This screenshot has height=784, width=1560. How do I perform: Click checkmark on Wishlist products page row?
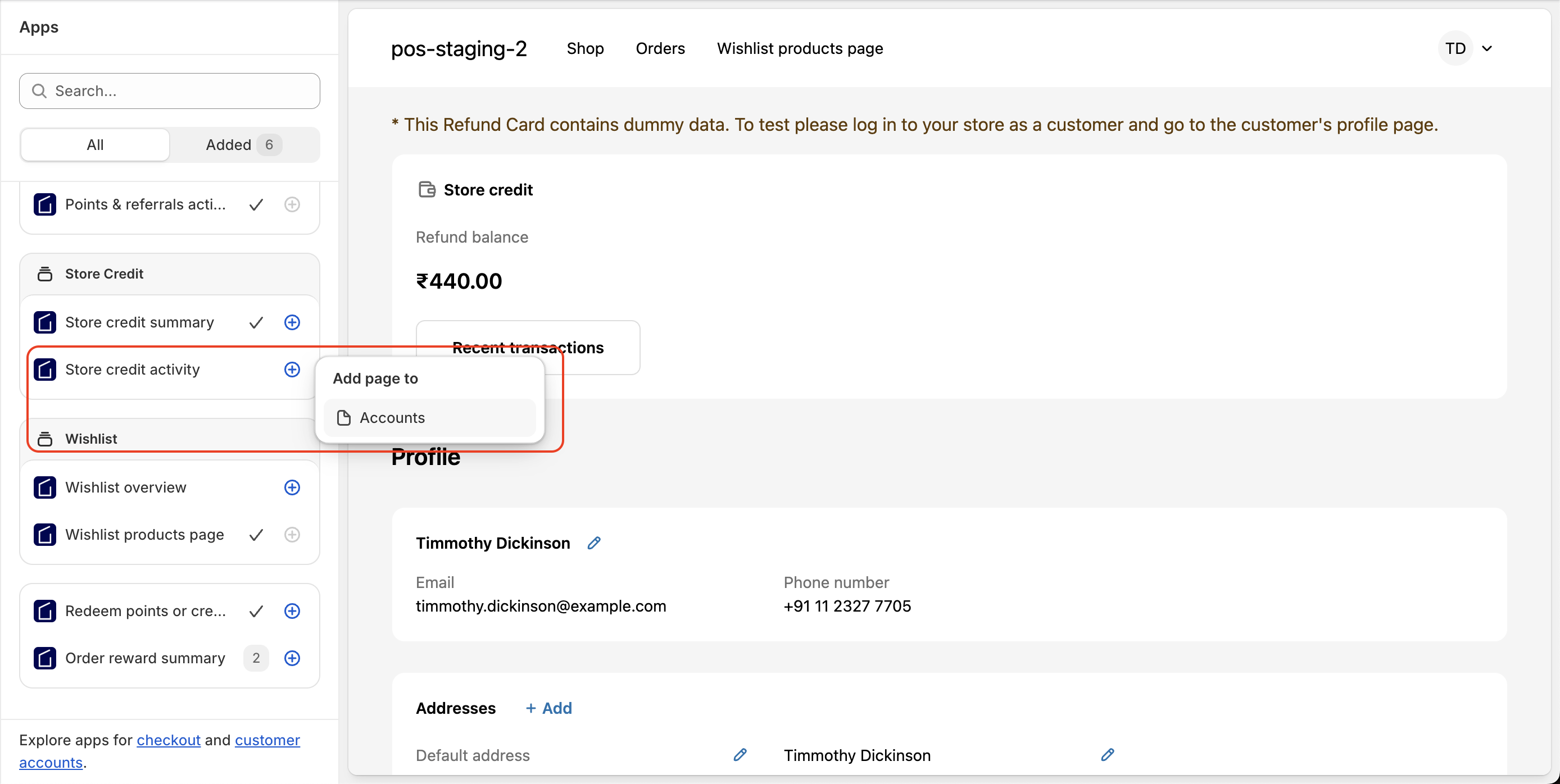(256, 535)
